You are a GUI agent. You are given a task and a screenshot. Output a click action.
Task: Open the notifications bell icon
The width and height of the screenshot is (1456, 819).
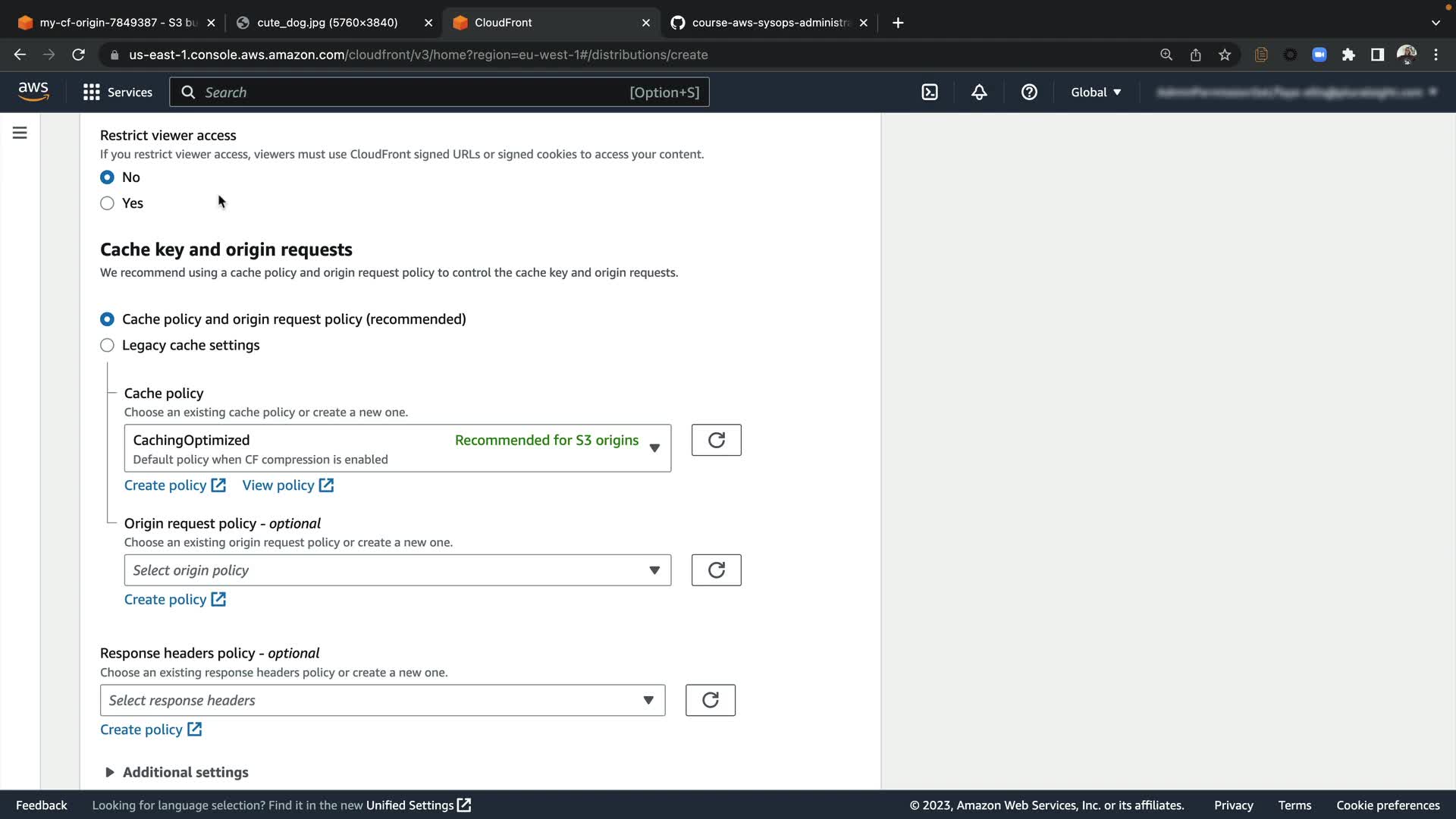point(979,92)
